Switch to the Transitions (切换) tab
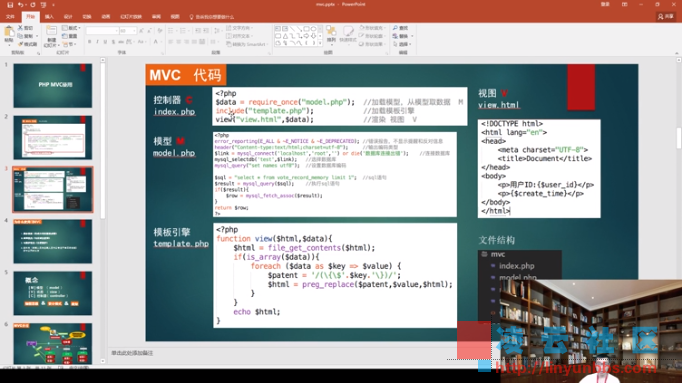Image resolution: width=682 pixels, height=383 pixels. click(87, 17)
